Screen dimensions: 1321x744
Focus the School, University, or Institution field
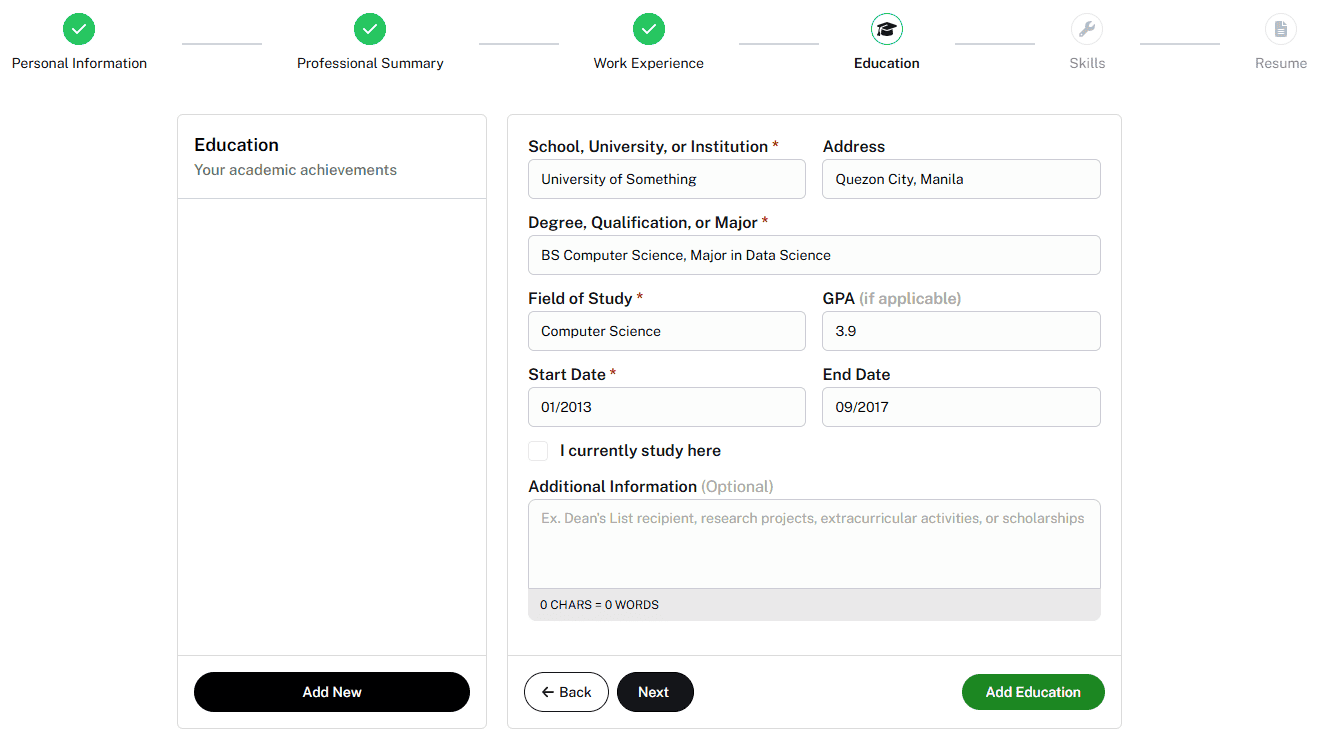click(667, 179)
